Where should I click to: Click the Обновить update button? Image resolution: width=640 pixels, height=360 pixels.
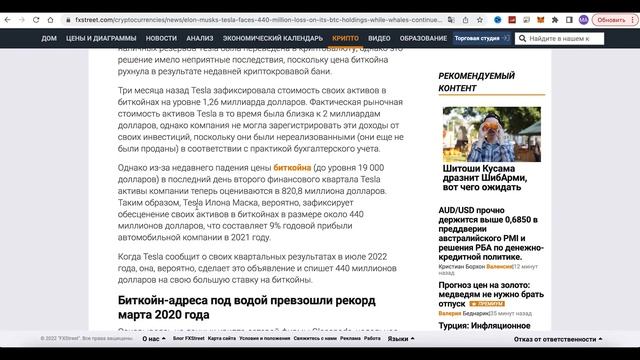pyautogui.click(x=611, y=20)
